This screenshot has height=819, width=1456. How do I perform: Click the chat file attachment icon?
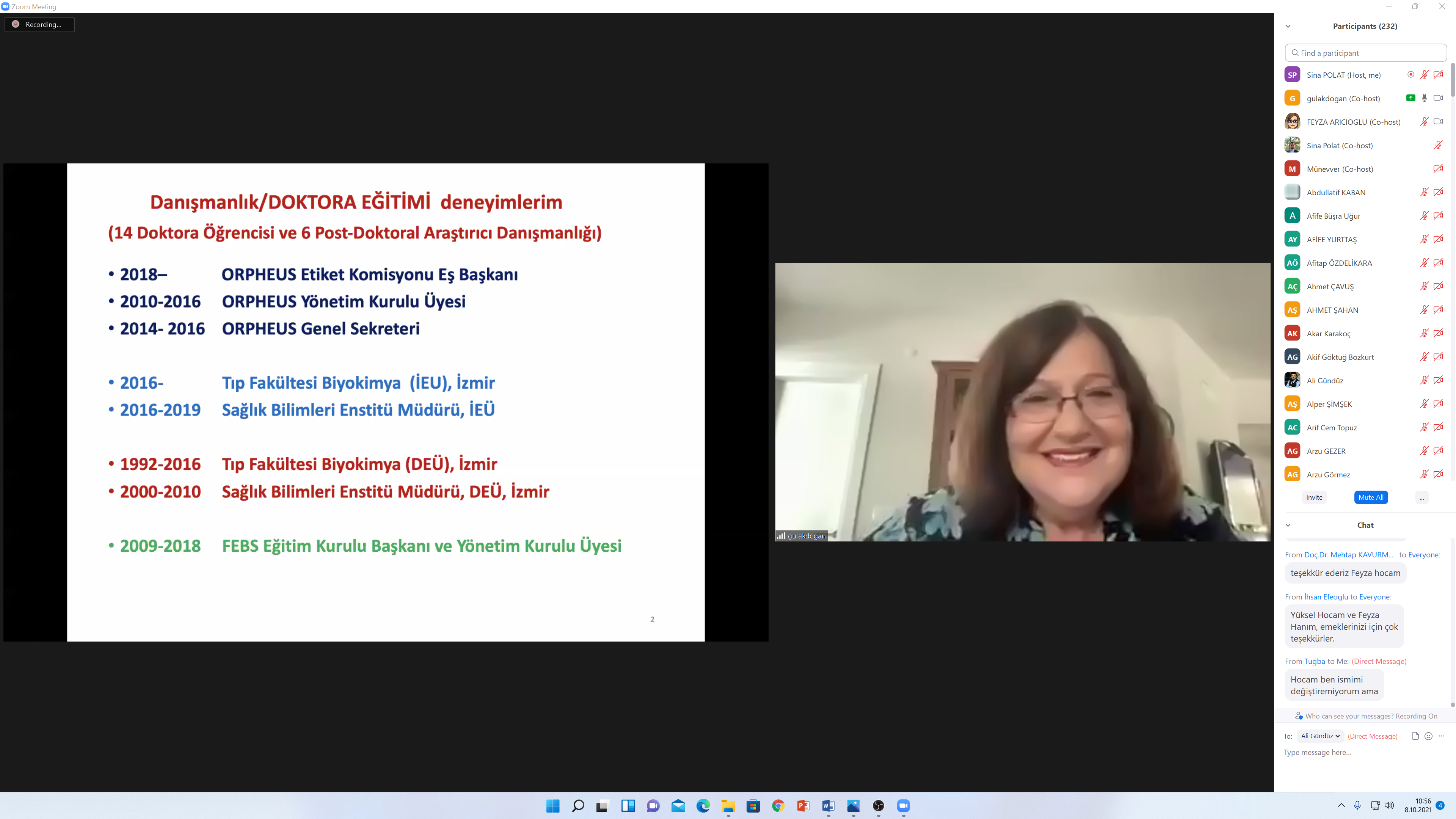tap(1415, 736)
